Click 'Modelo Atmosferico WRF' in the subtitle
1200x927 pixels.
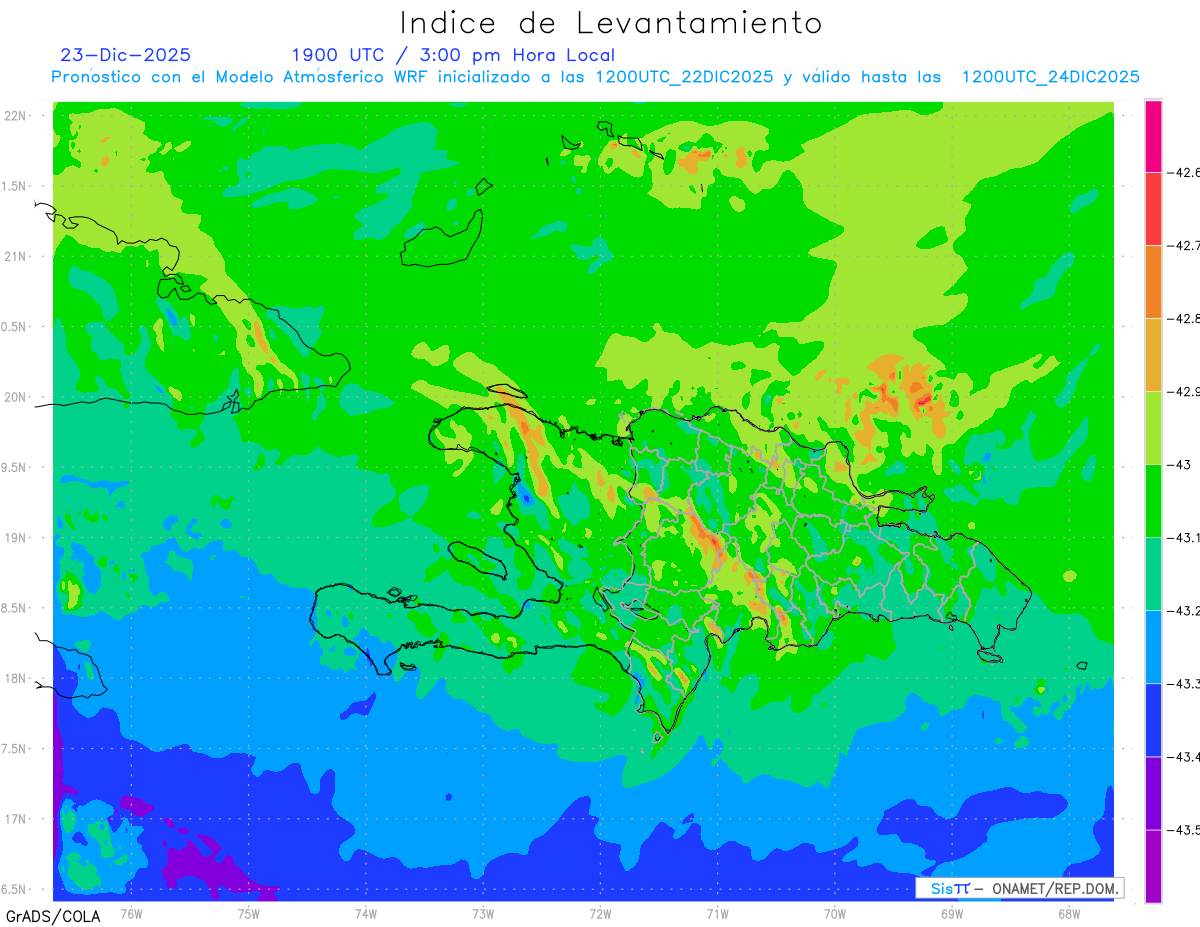coord(320,77)
